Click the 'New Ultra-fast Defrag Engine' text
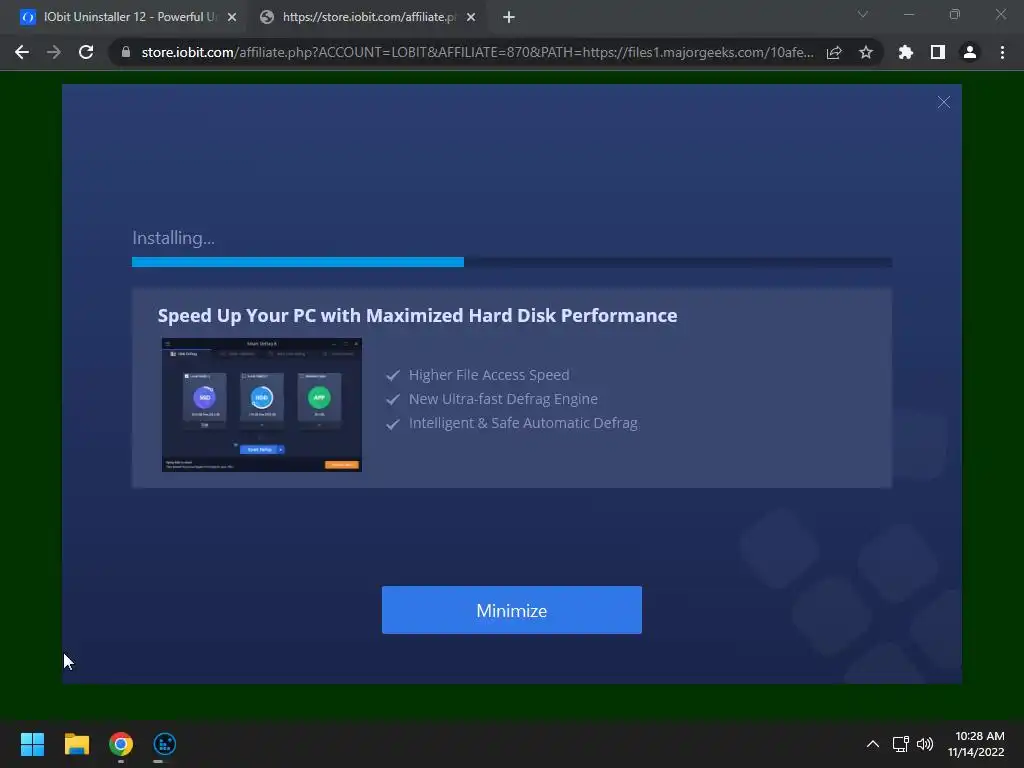The image size is (1024, 768). (x=503, y=399)
